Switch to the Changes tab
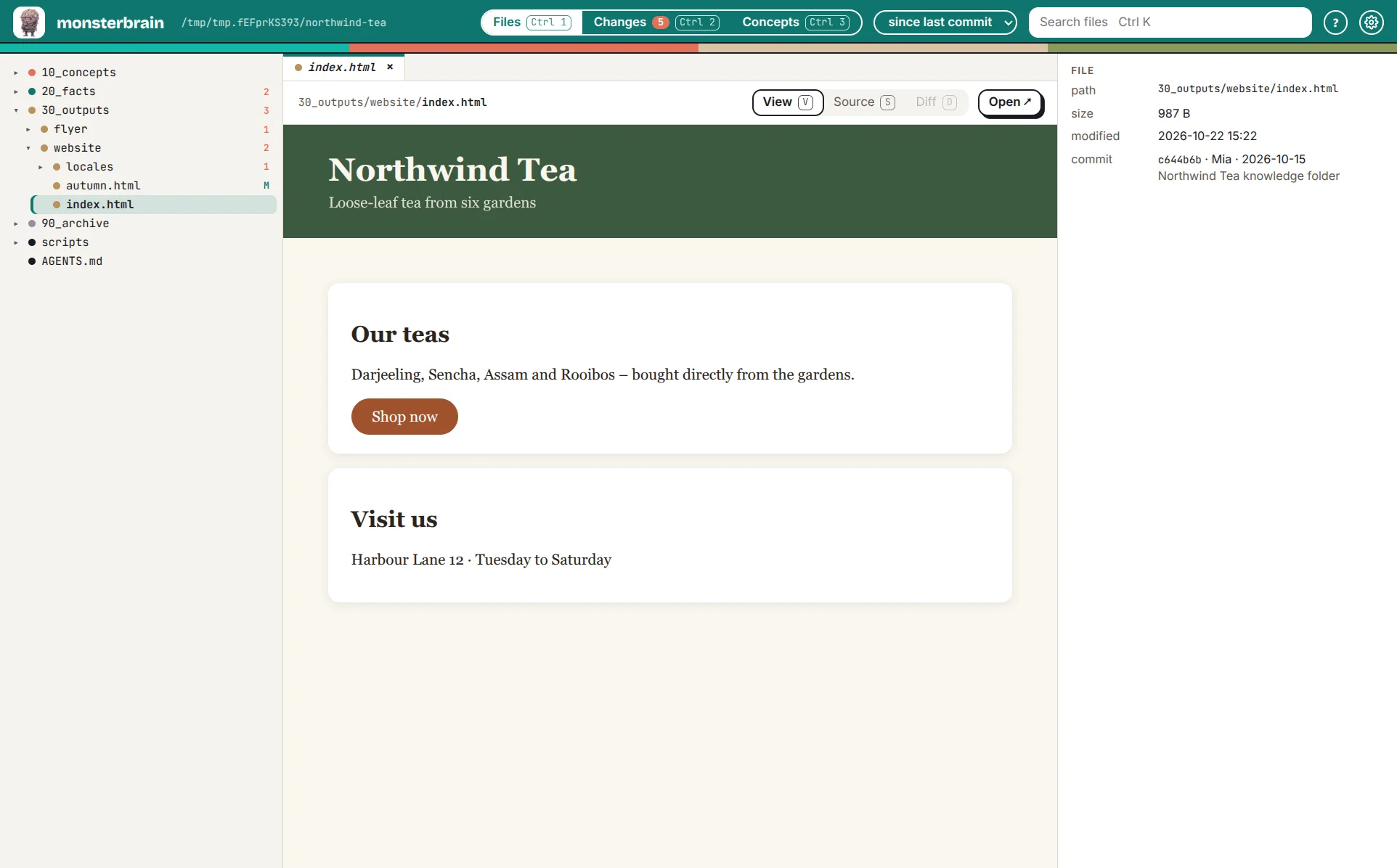 coord(656,22)
